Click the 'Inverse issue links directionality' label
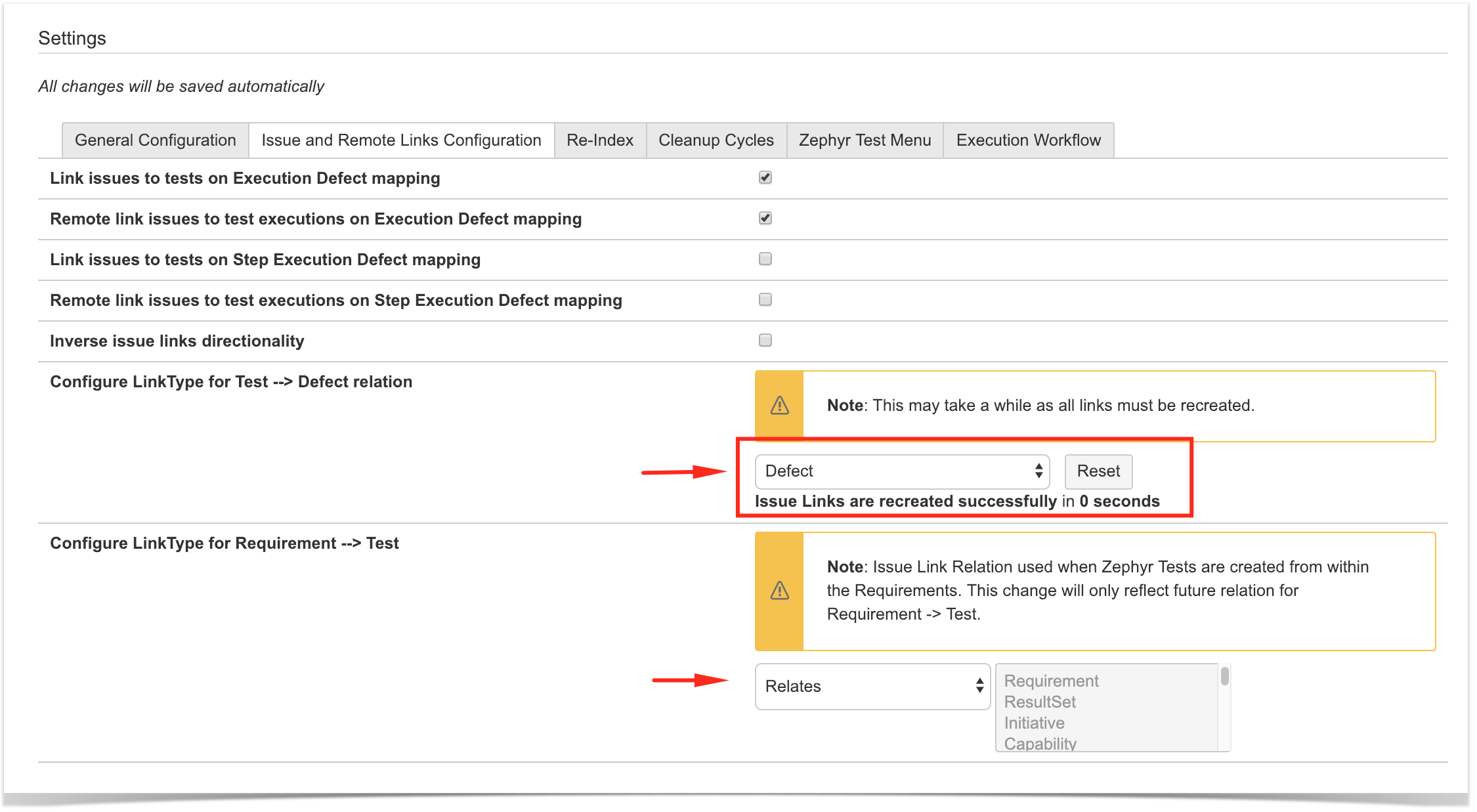Image resolution: width=1477 pixels, height=812 pixels. click(x=177, y=341)
